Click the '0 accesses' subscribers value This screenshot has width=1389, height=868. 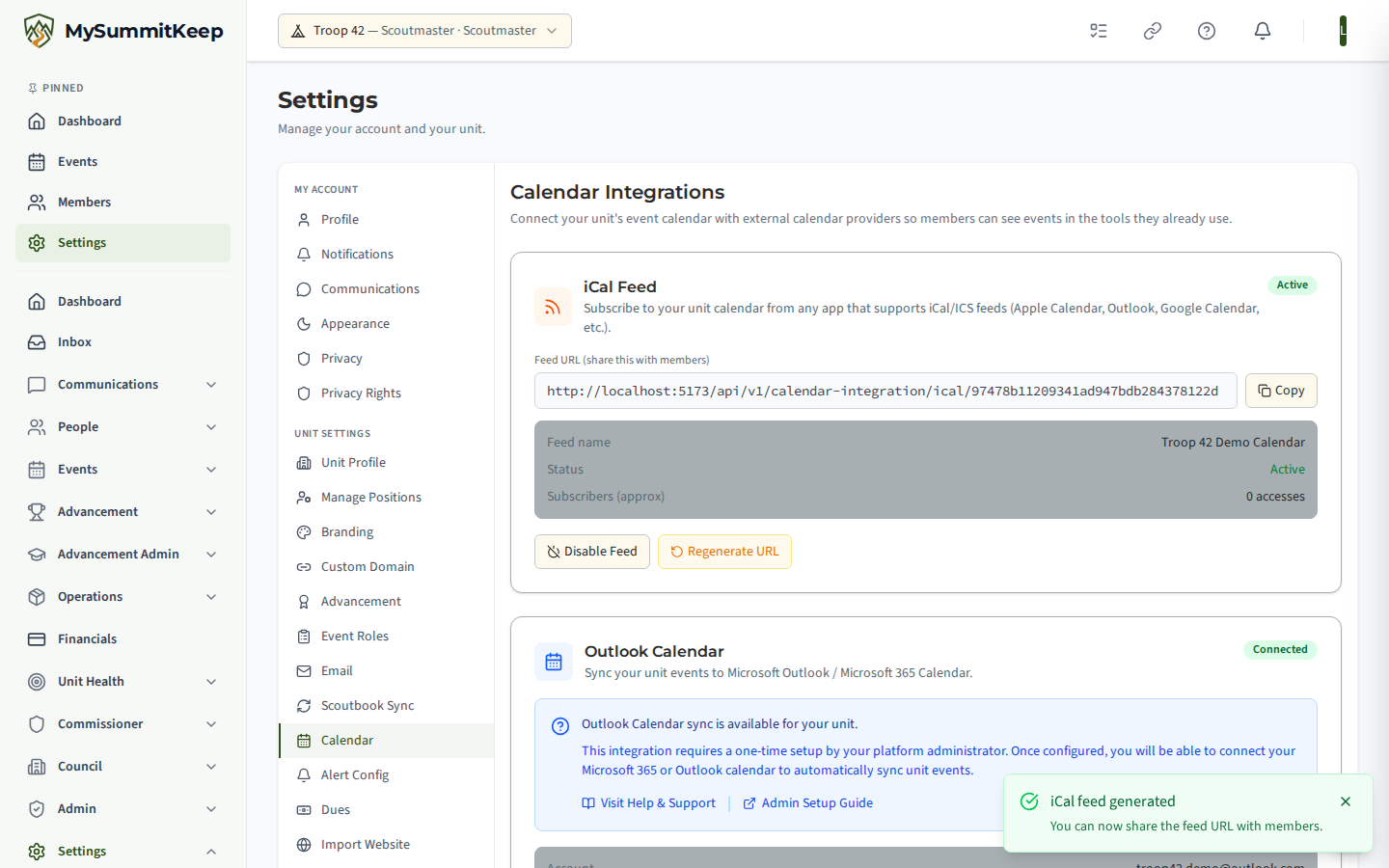click(1275, 497)
